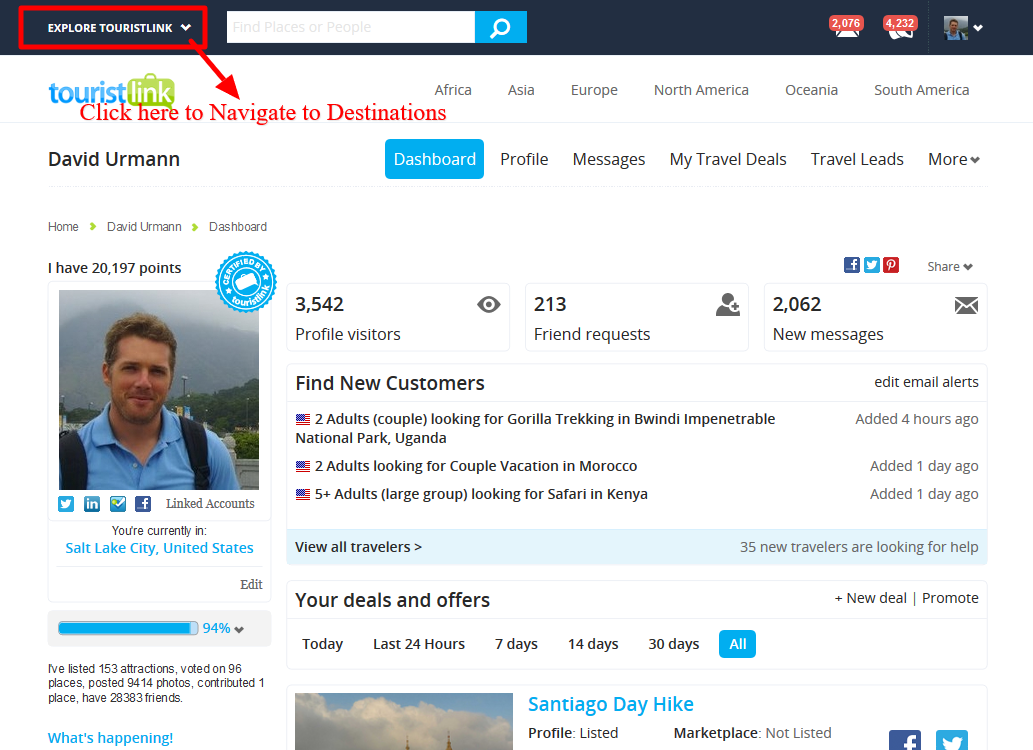Click the + New deal link
The height and width of the screenshot is (750, 1033).
pos(871,598)
